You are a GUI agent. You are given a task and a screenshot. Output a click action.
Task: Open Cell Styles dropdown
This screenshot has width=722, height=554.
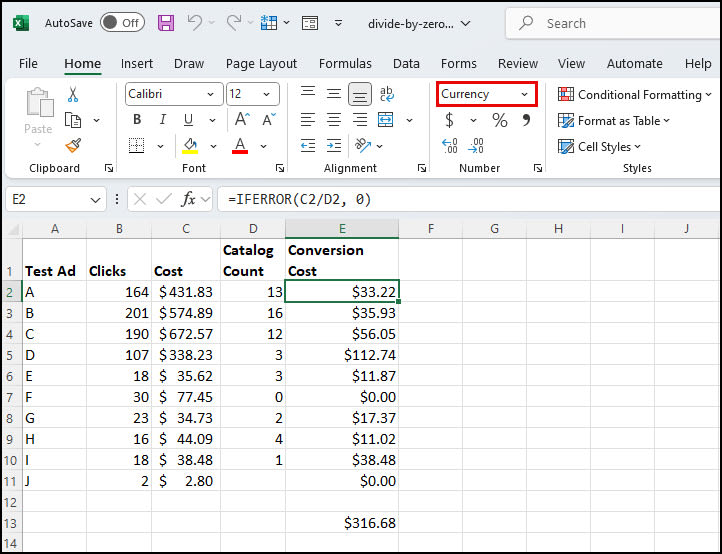(x=599, y=146)
